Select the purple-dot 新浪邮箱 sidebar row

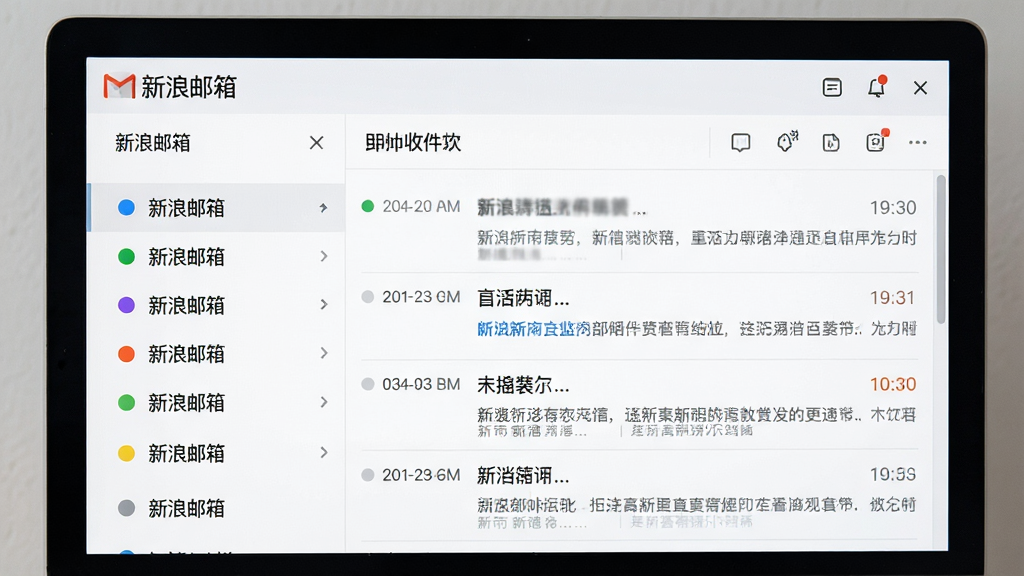217,305
